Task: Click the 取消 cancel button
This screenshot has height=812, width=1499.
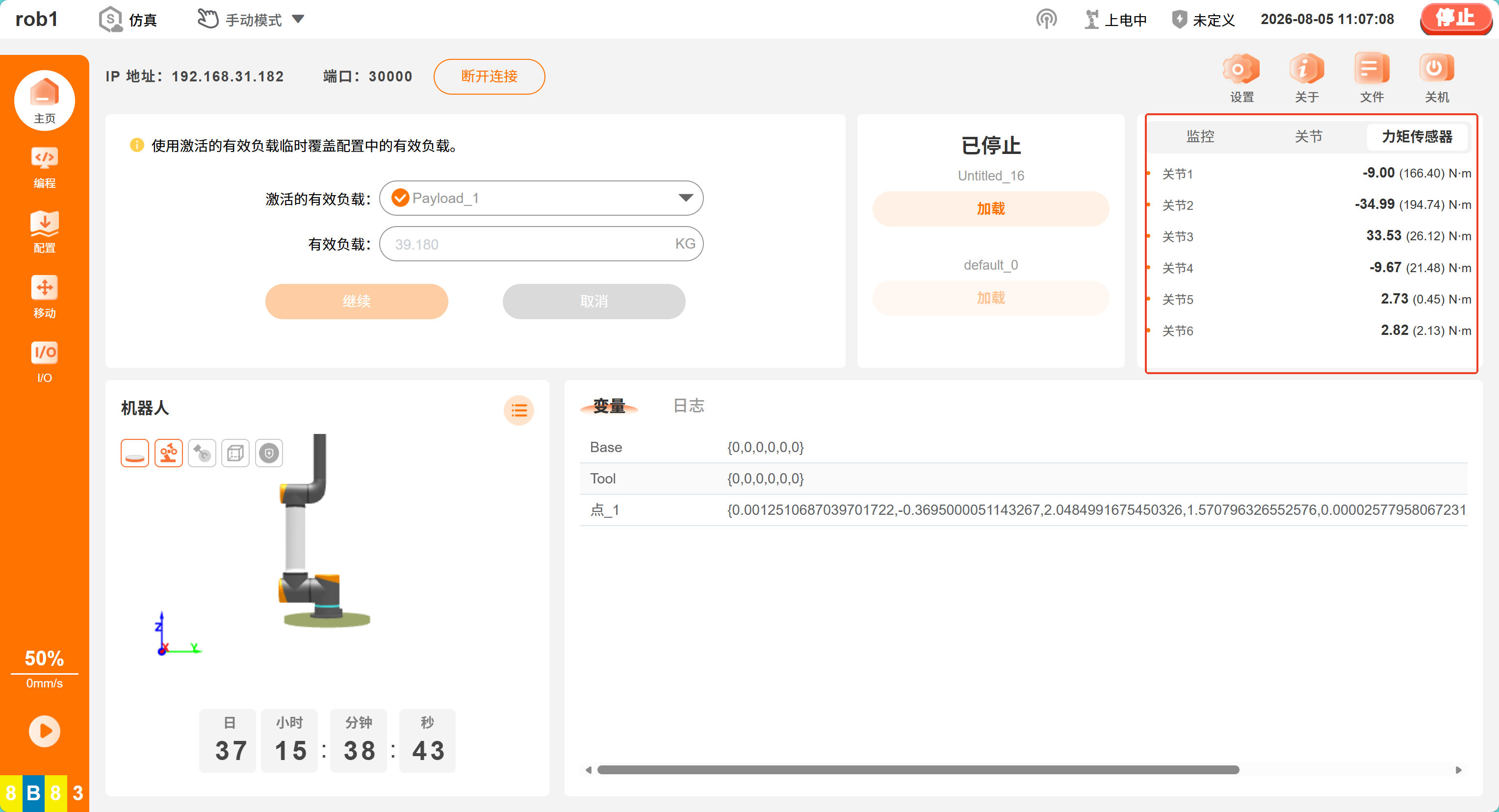Action: [594, 301]
